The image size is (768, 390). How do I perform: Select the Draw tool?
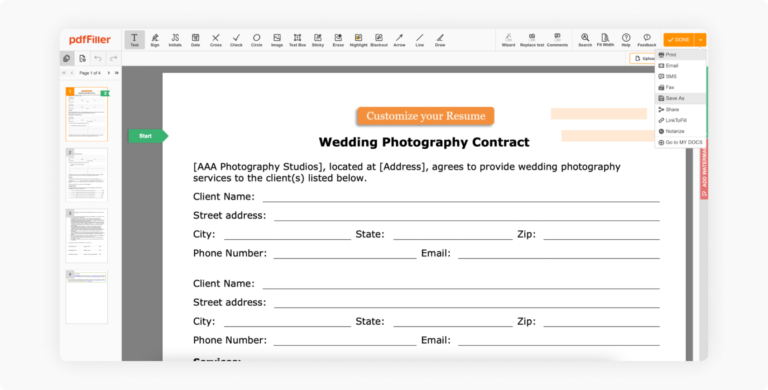tap(440, 40)
